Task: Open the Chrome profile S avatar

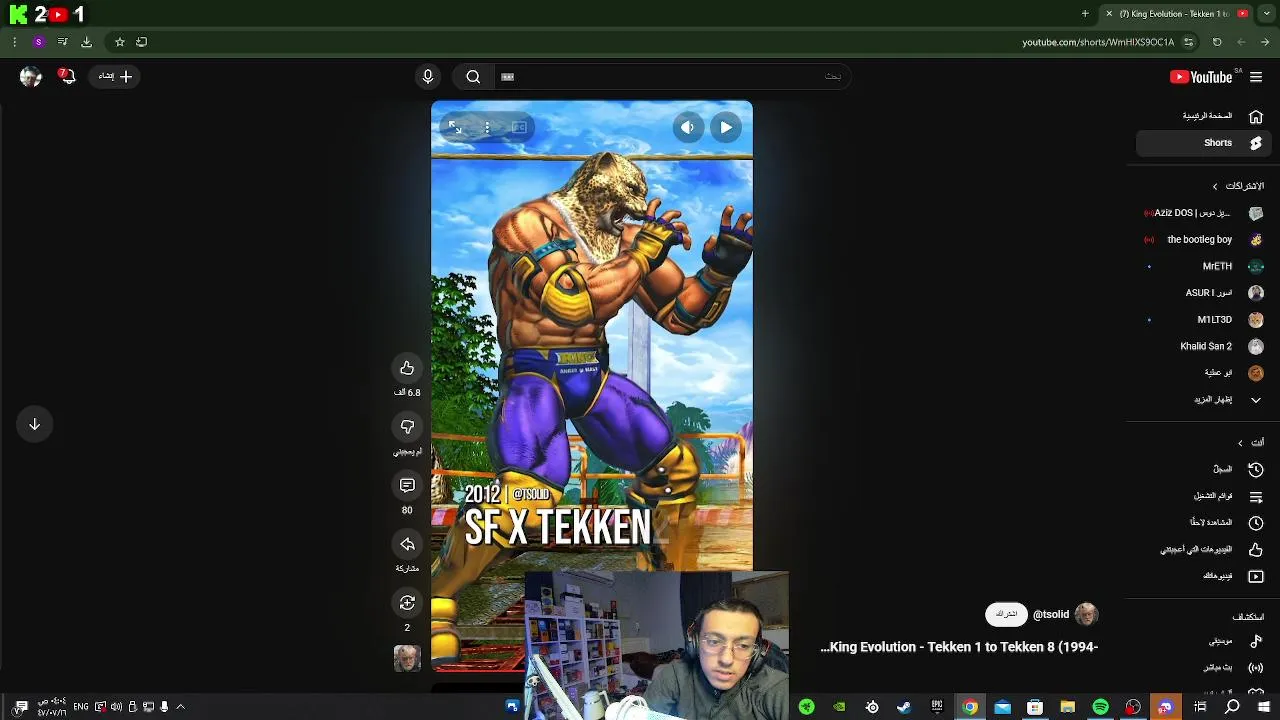Action: pyautogui.click(x=38, y=42)
